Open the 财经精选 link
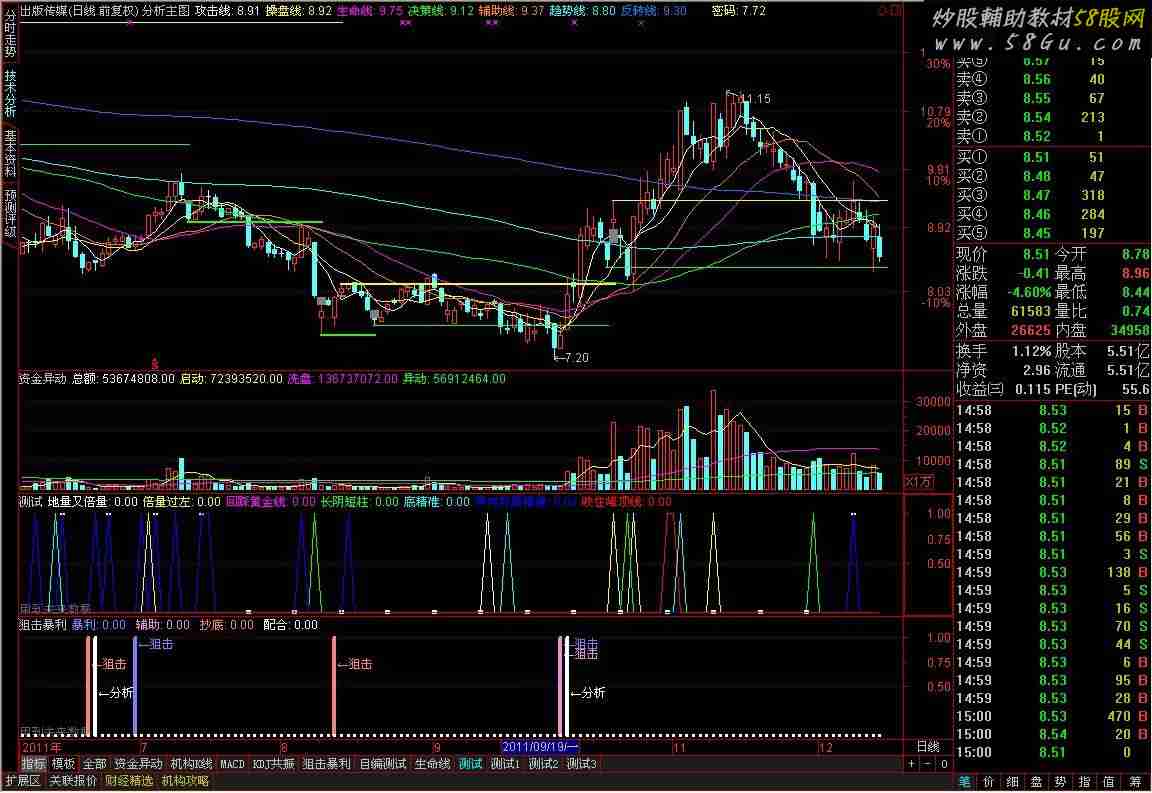 tap(129, 781)
